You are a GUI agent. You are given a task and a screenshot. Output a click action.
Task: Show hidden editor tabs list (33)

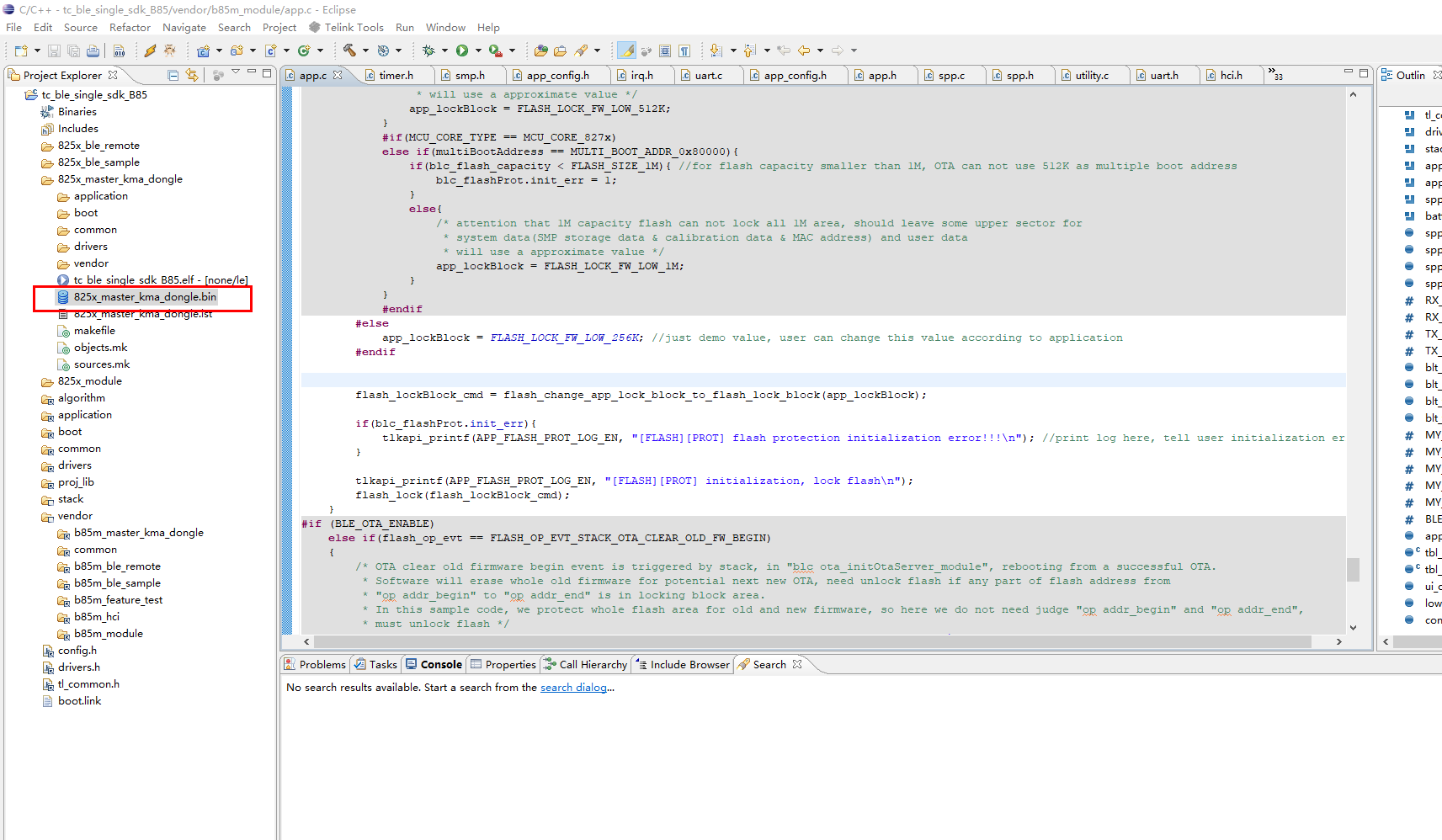click(1275, 74)
